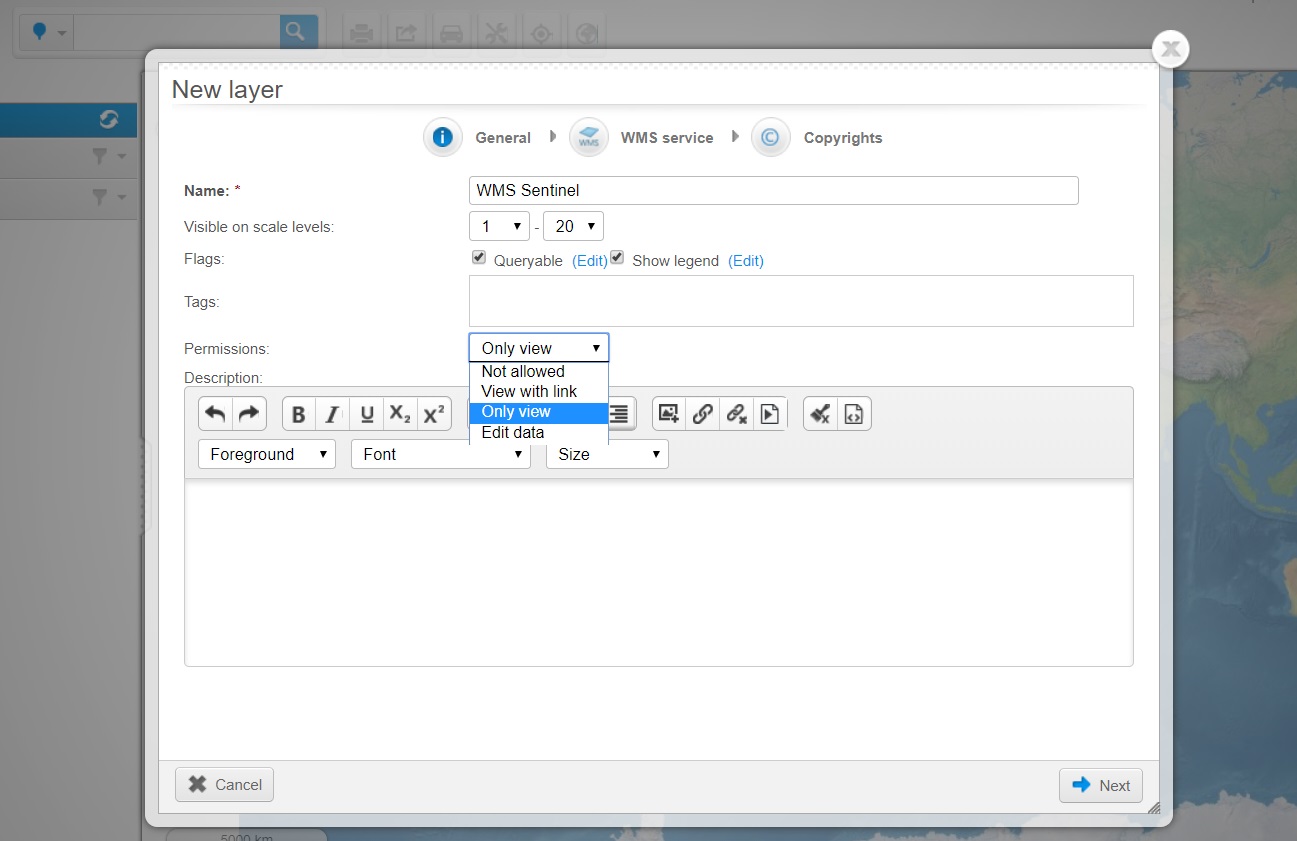Click the car routing icon in map toolbar
The height and width of the screenshot is (841, 1297).
point(451,34)
